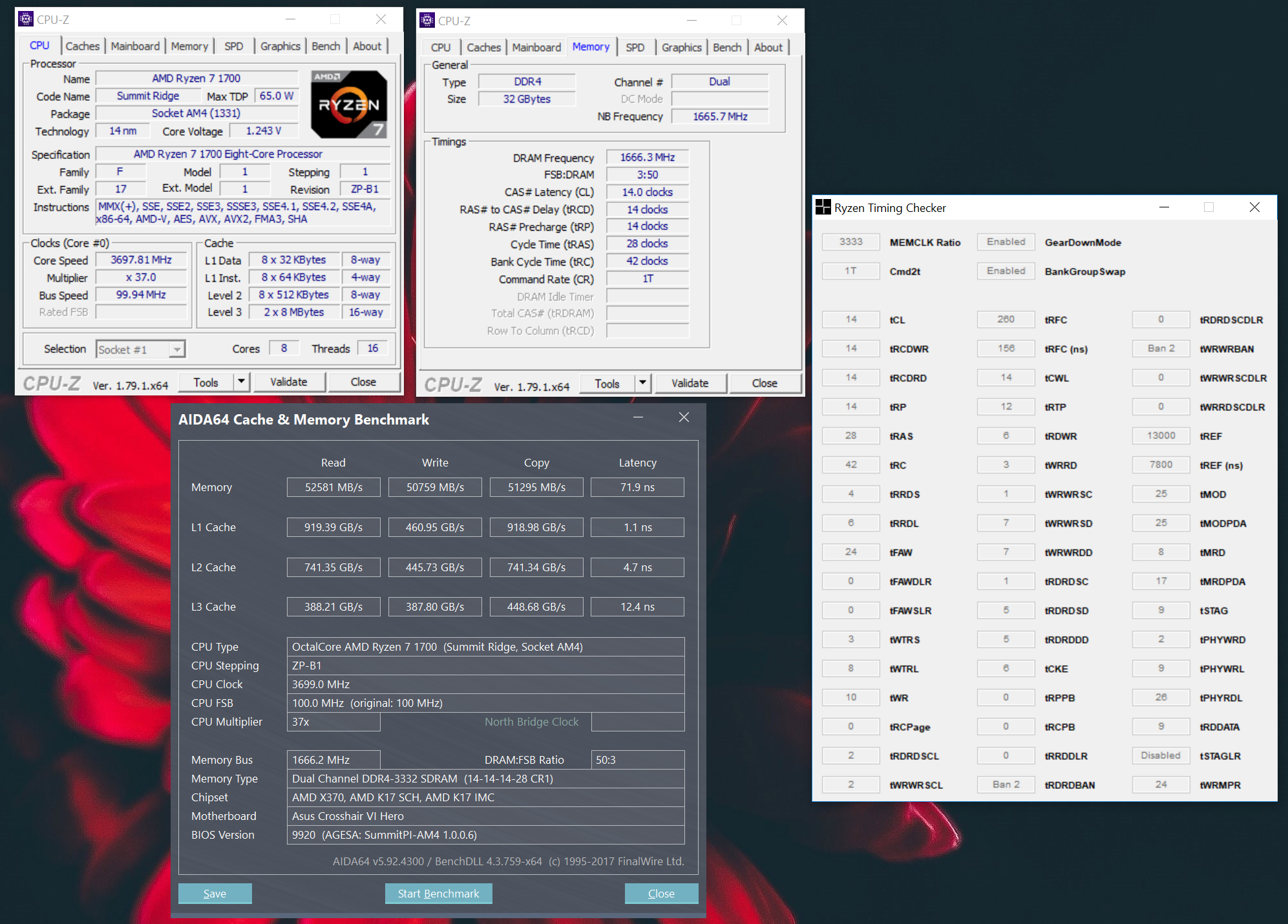Expand Tools arrow in Memory CPU-Z window
The height and width of the screenshot is (924, 1288).
coord(642,383)
